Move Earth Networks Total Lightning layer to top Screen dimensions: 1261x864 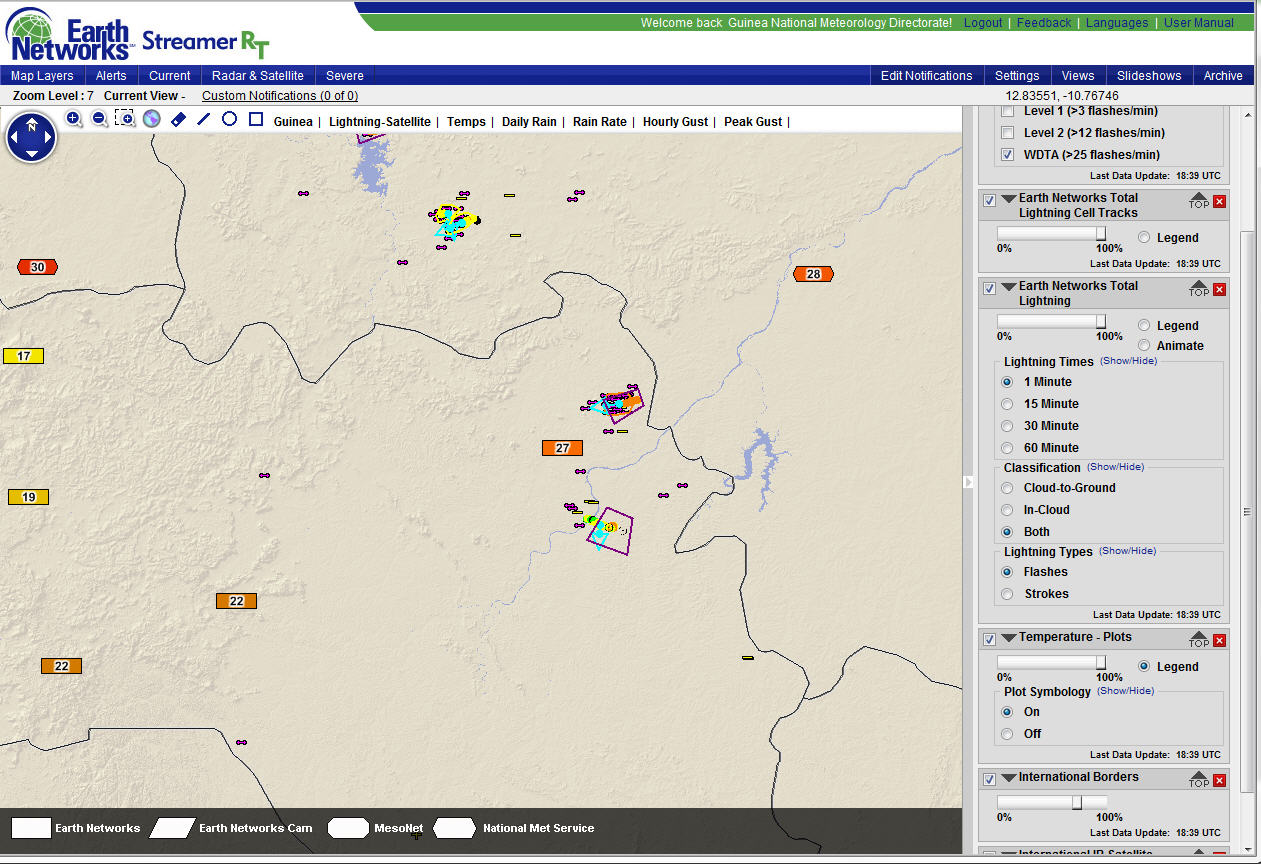[1199, 288]
